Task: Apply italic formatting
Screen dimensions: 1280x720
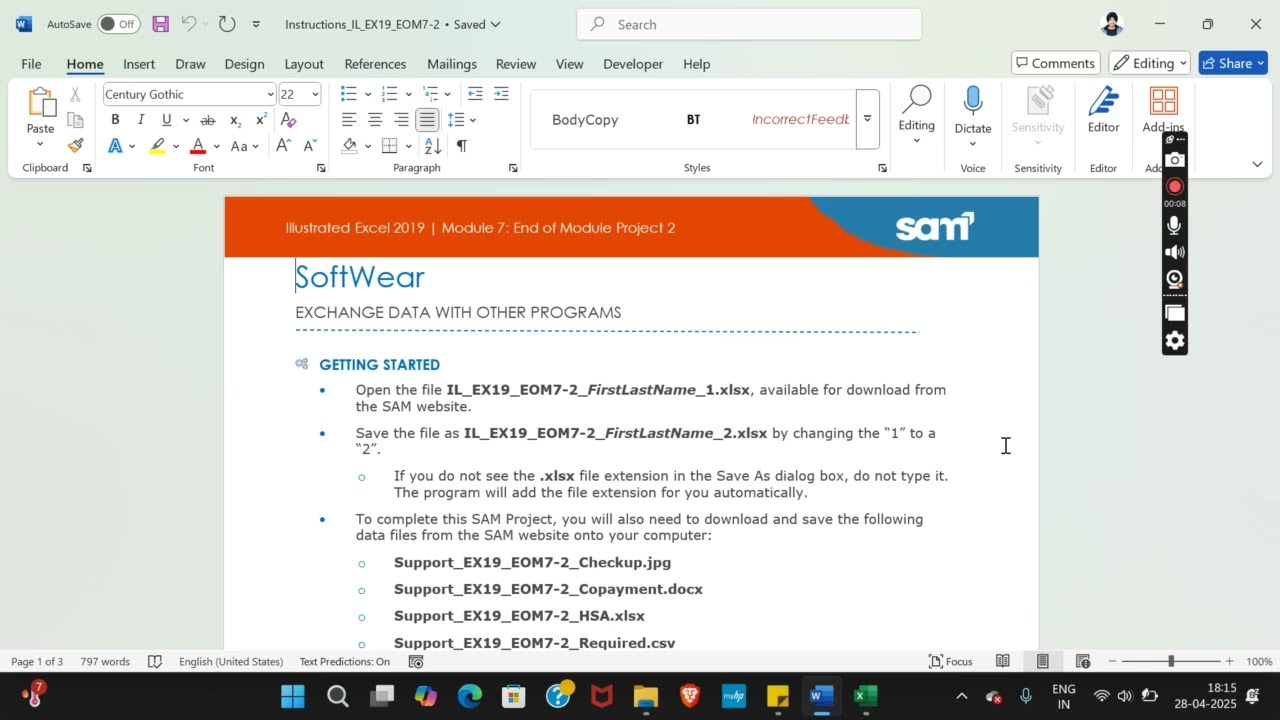Action: click(x=140, y=120)
